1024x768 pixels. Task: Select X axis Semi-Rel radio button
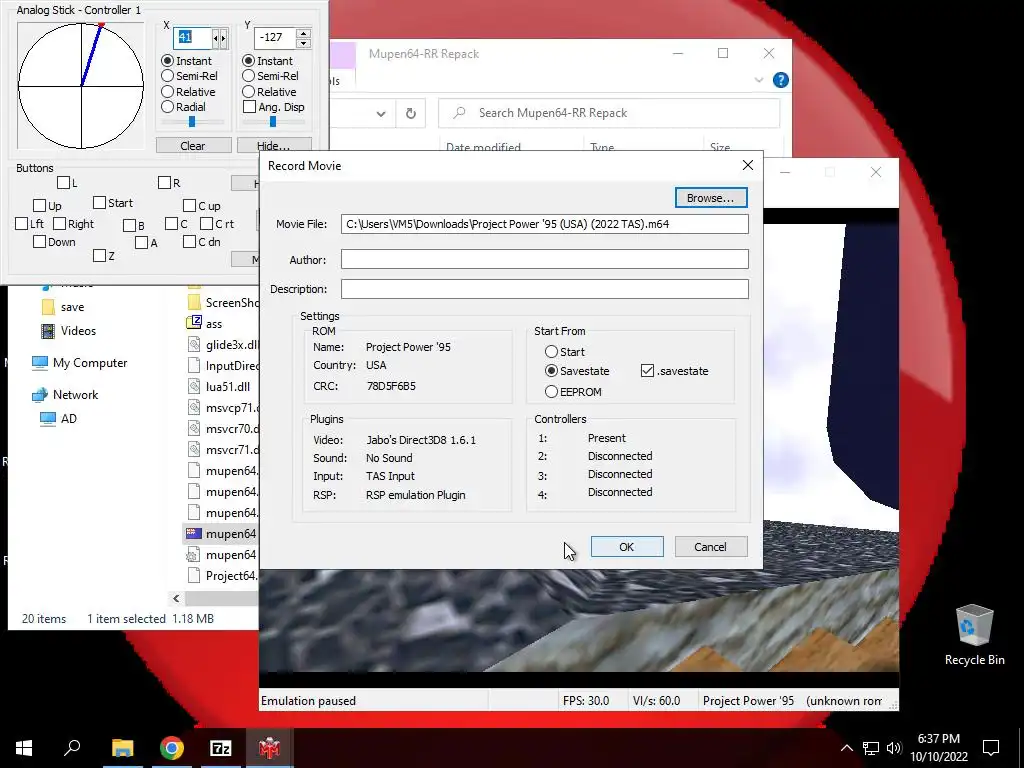[168, 76]
